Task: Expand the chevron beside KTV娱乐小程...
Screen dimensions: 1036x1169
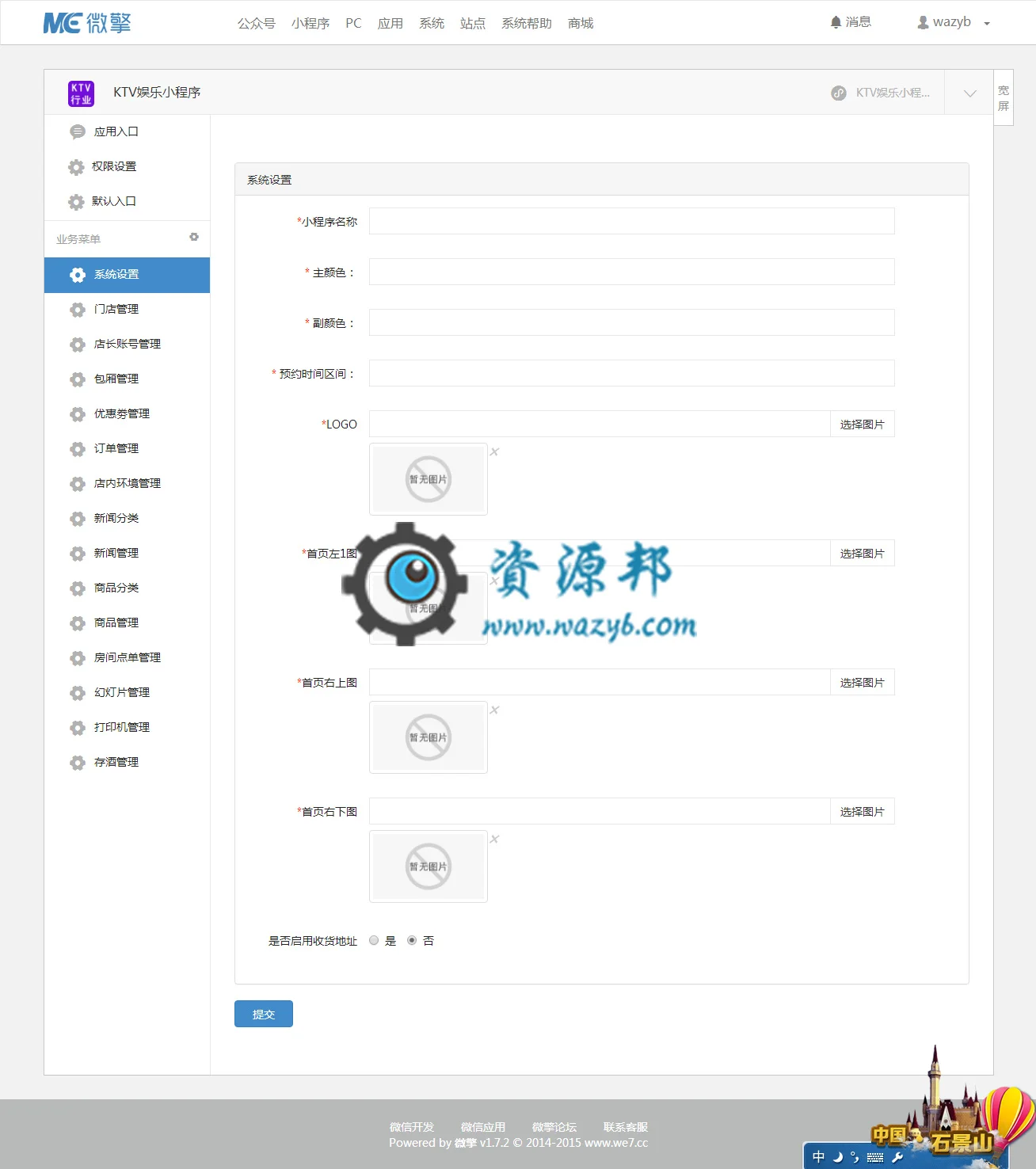Action: 969,93
